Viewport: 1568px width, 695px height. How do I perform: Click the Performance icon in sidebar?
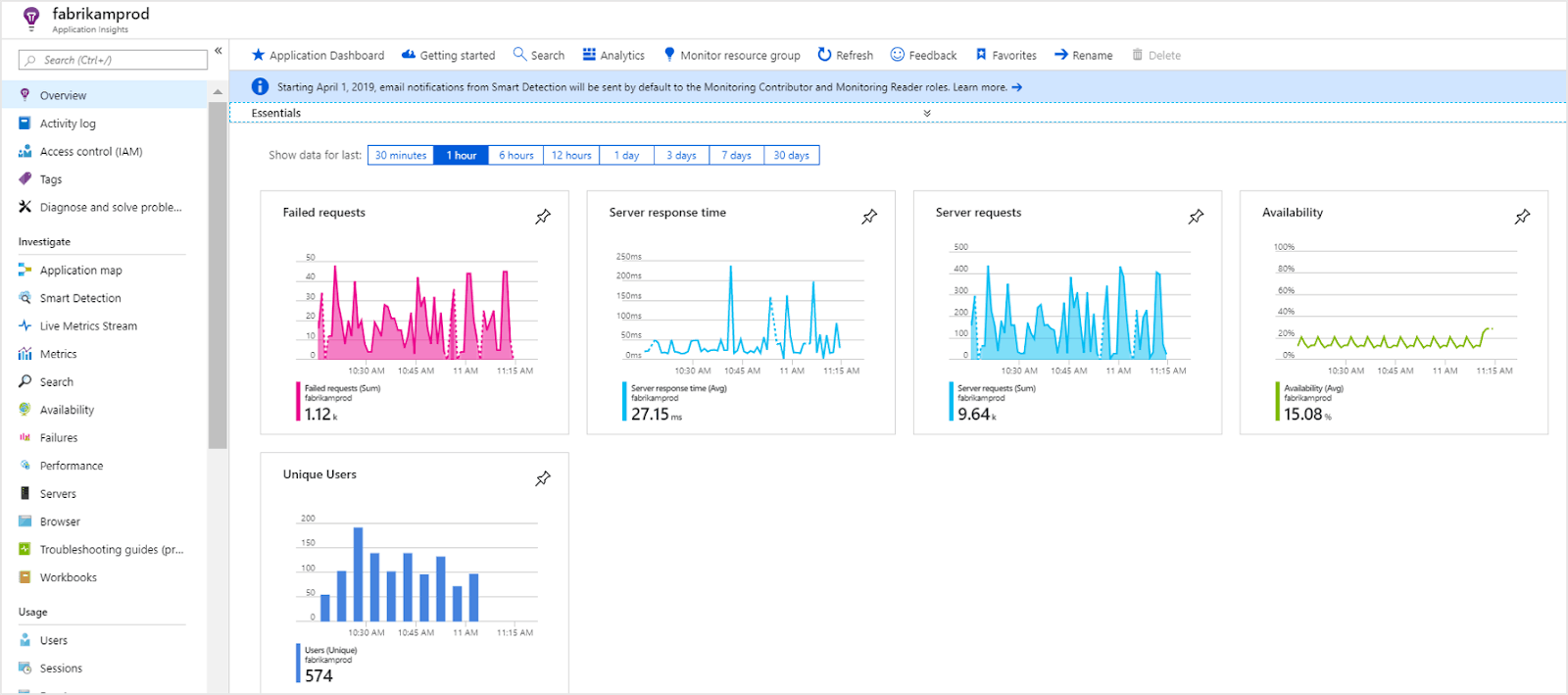point(25,466)
